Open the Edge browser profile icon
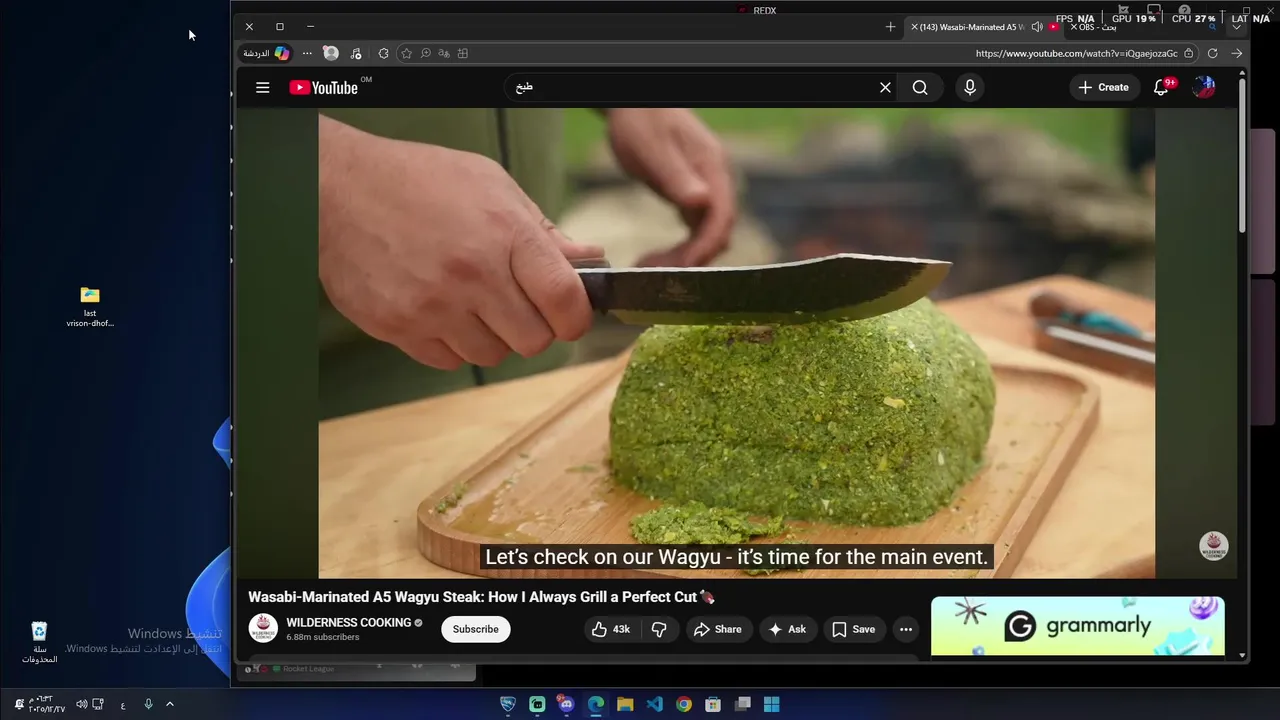1280x720 pixels. click(x=331, y=53)
